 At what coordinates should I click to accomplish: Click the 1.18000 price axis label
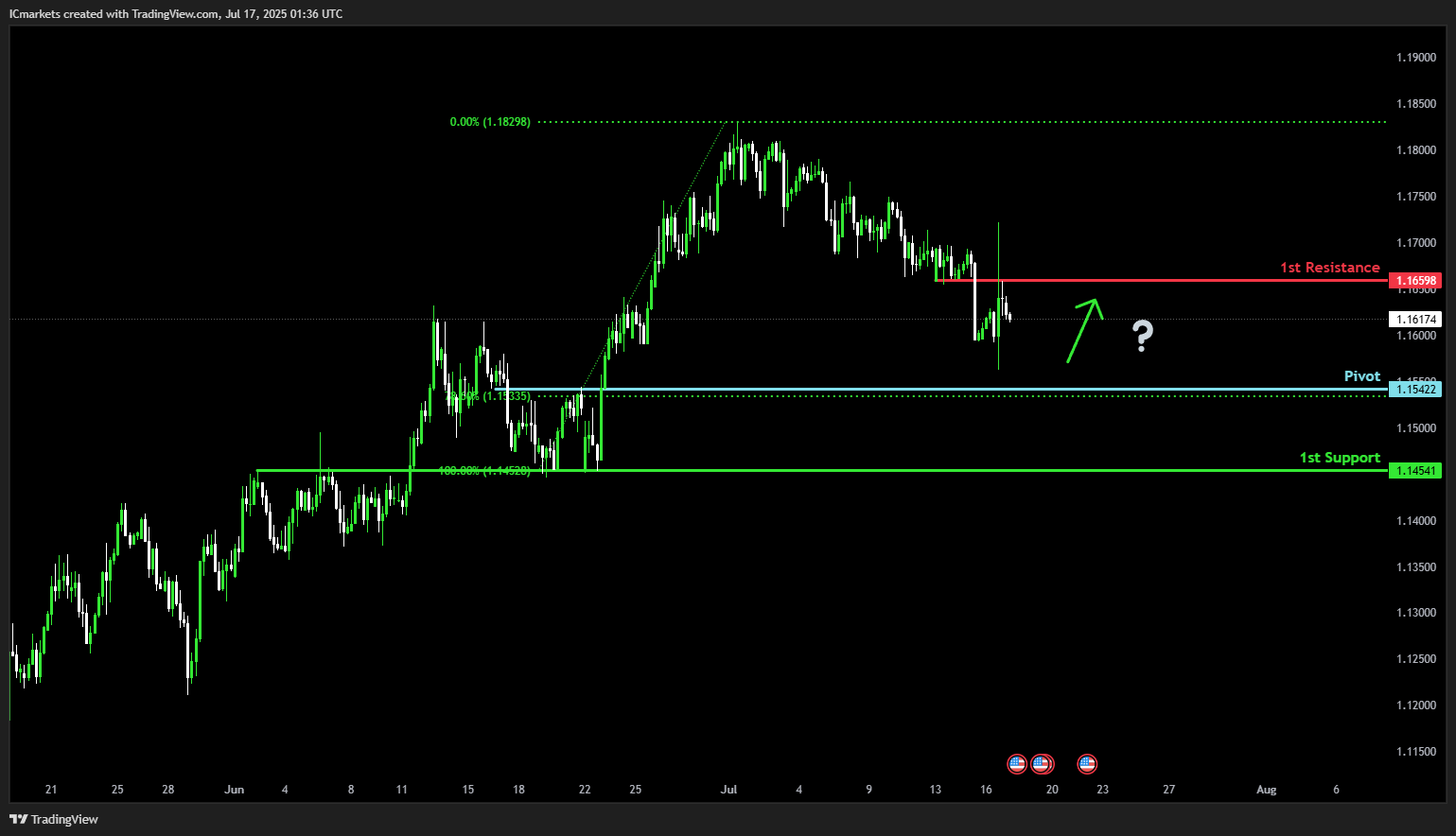pyautogui.click(x=1415, y=150)
